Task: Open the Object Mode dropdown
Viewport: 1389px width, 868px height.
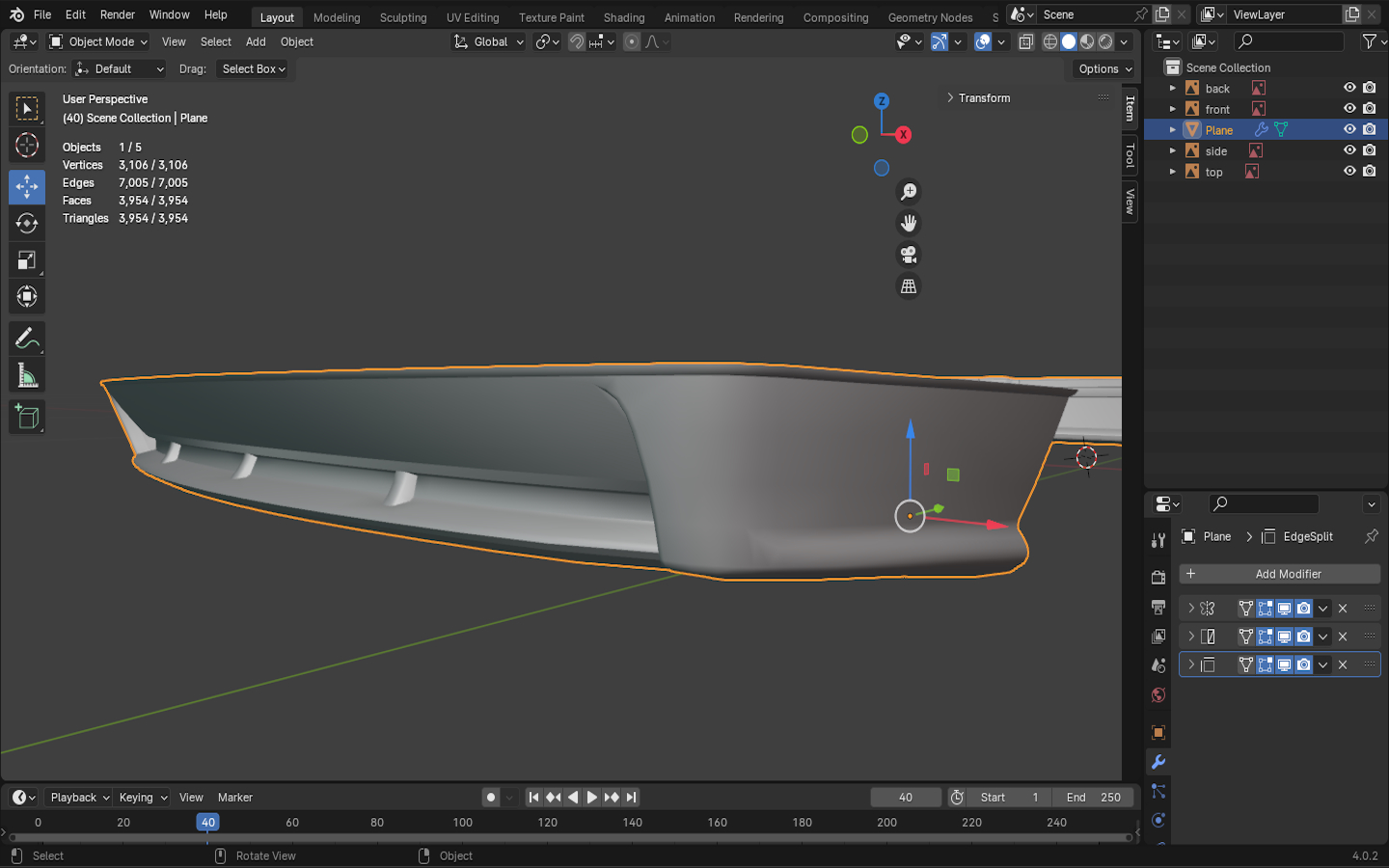Action: point(98,41)
